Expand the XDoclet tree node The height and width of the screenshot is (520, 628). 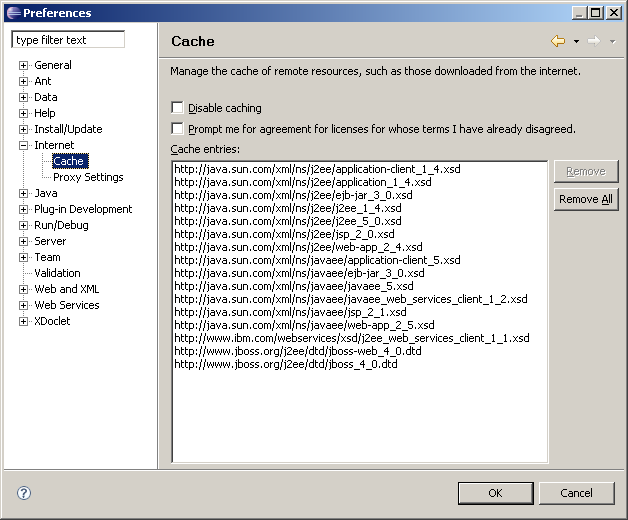[x=23, y=322]
